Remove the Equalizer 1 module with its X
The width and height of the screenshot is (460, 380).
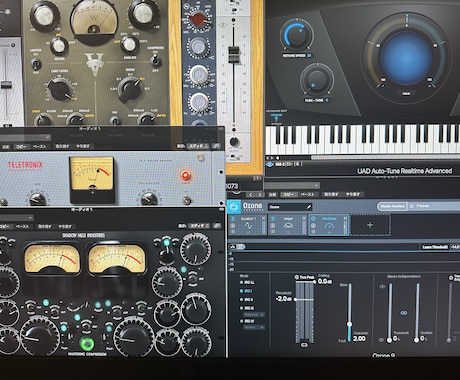264,218
